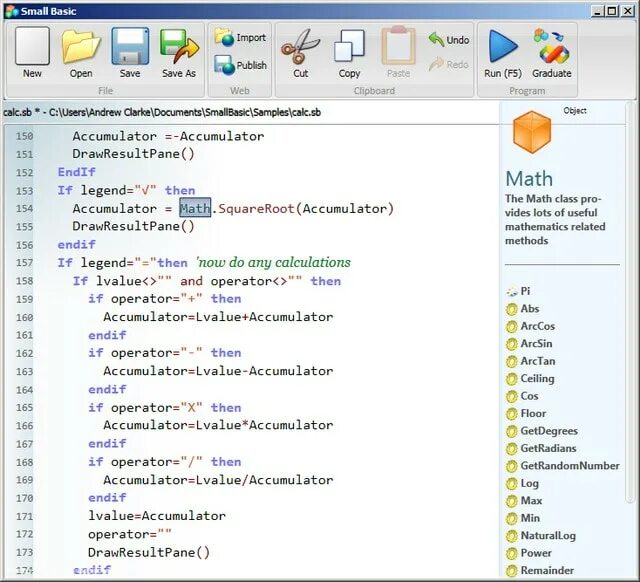Image resolution: width=640 pixels, height=582 pixels.
Task: Select the GetRadians method
Action: click(x=541, y=449)
